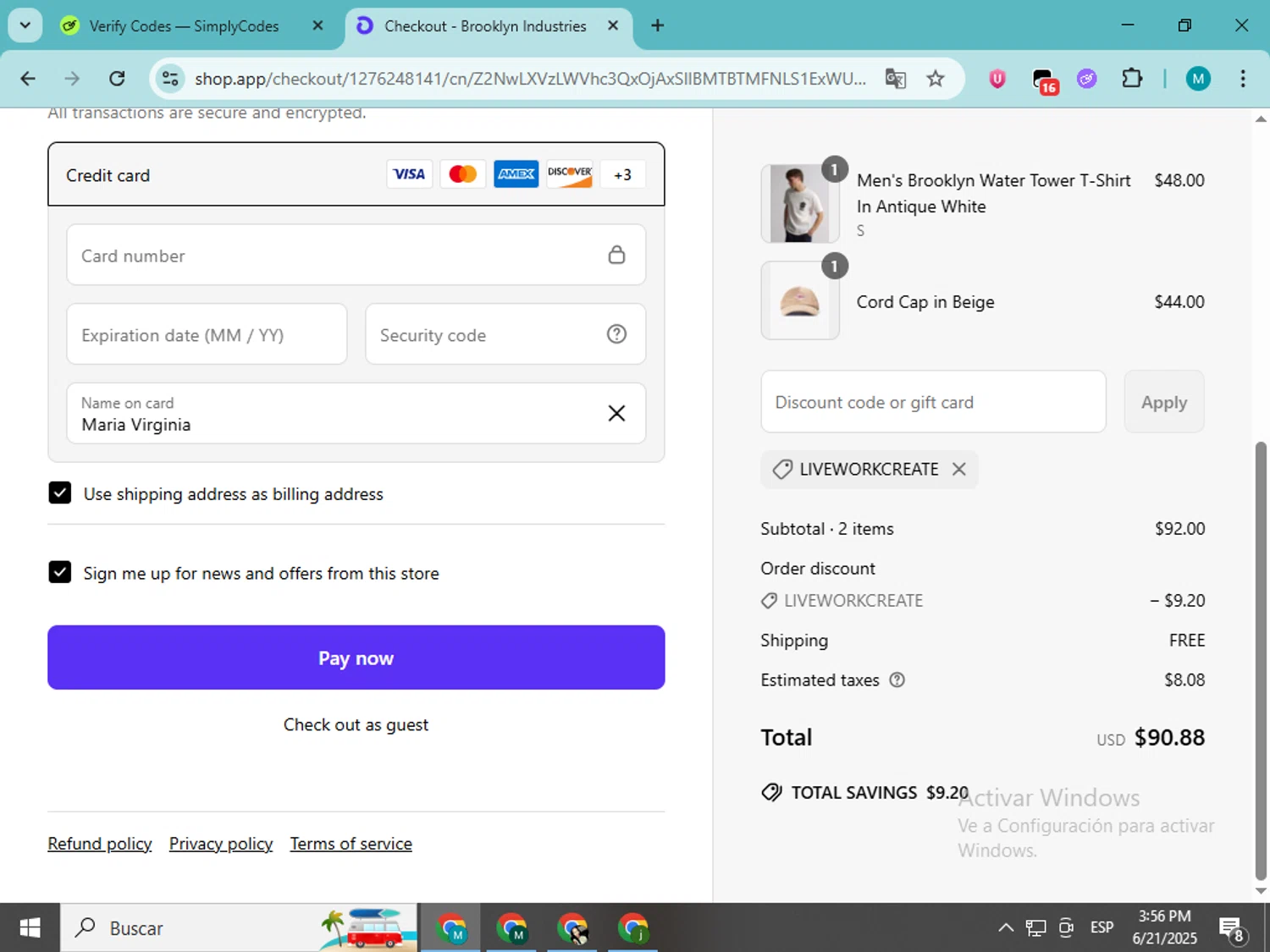
Task: Open the Chrome profile M avatar
Action: (1198, 79)
